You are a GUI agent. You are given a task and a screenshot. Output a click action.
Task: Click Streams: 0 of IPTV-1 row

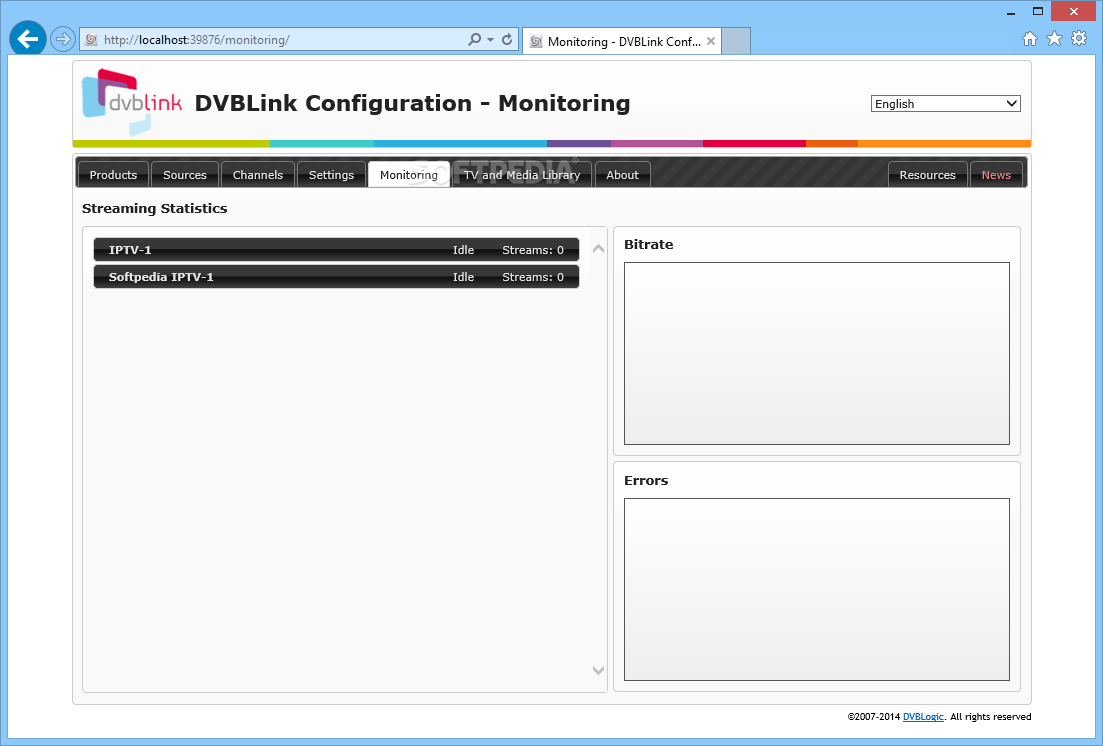(x=533, y=250)
